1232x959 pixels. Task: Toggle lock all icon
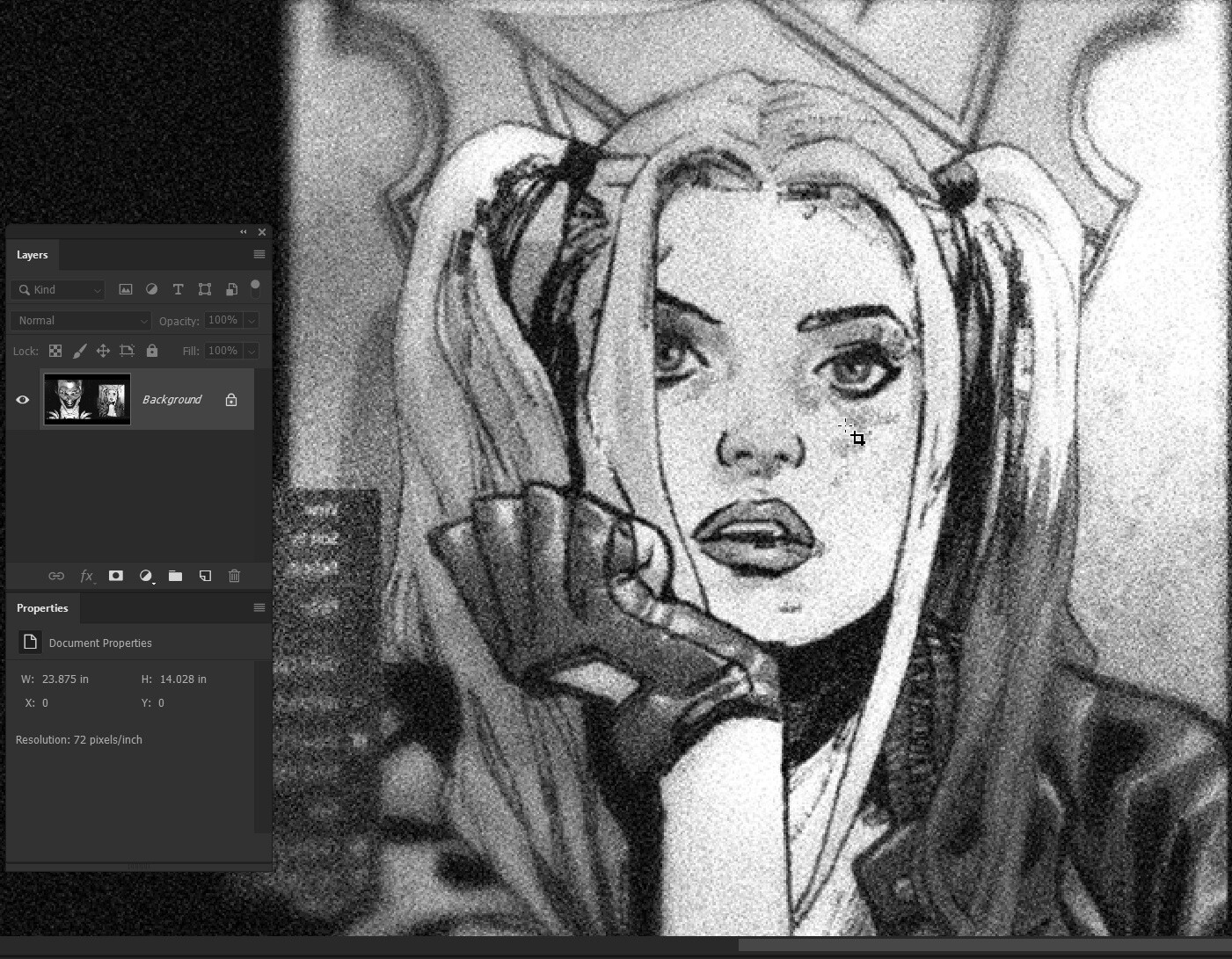152,351
